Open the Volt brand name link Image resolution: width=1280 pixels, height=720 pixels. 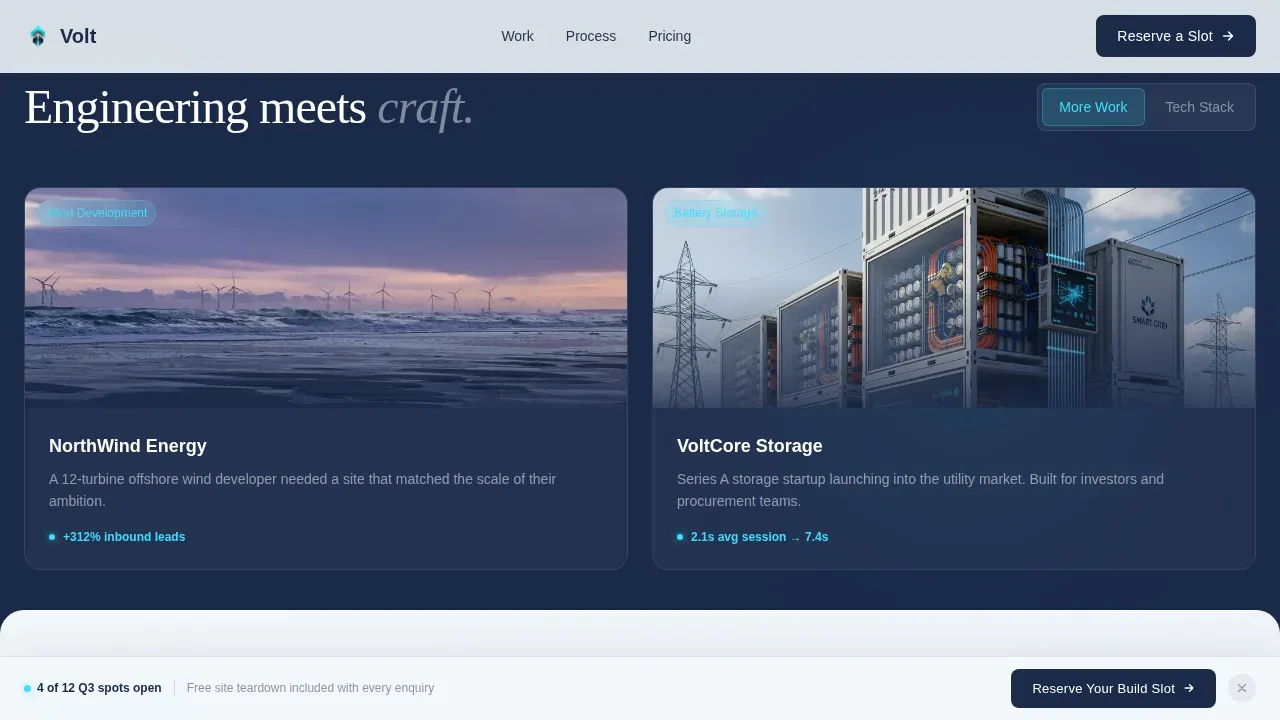78,36
